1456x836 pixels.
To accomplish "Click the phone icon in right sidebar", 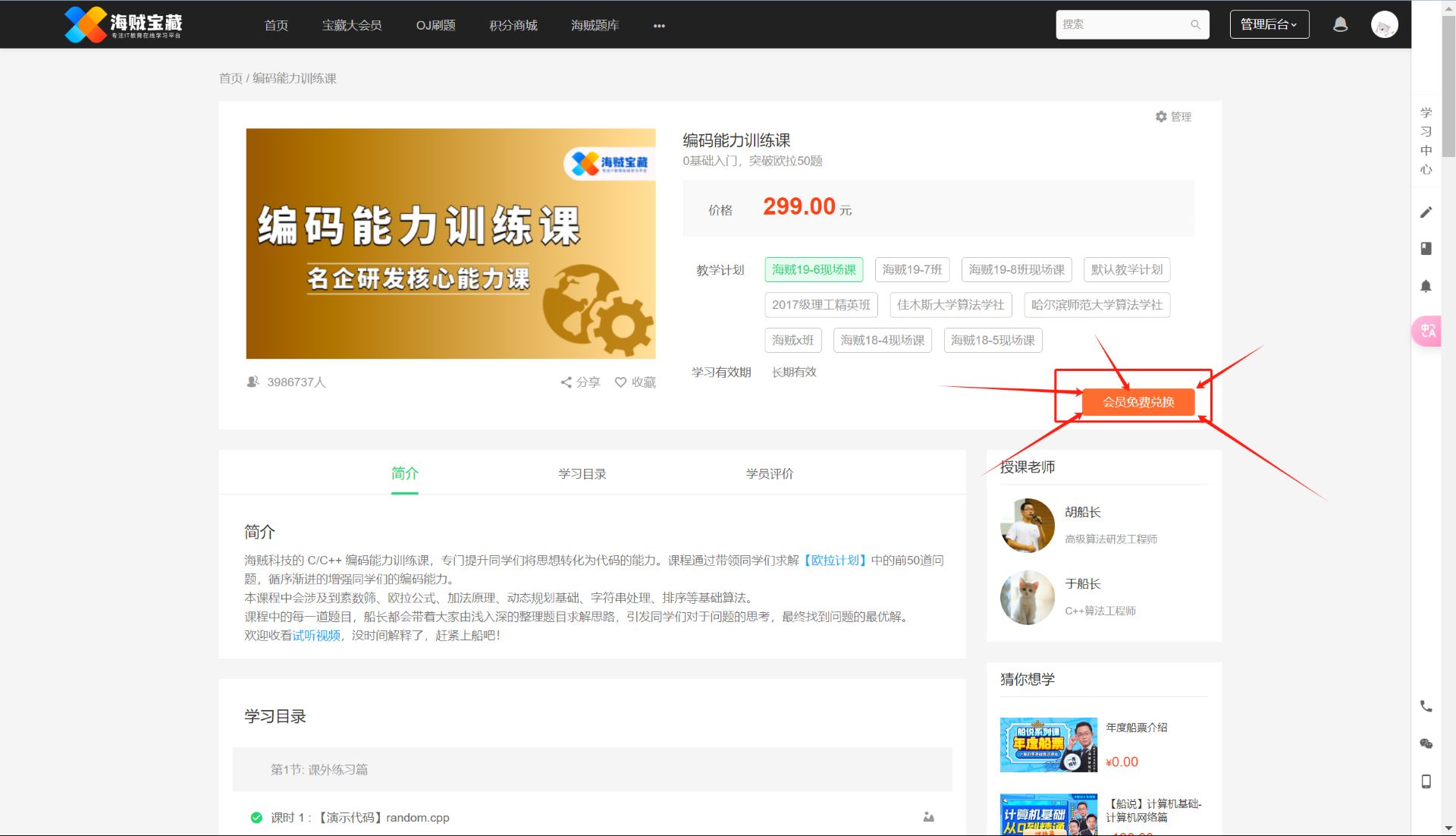I will point(1426,706).
